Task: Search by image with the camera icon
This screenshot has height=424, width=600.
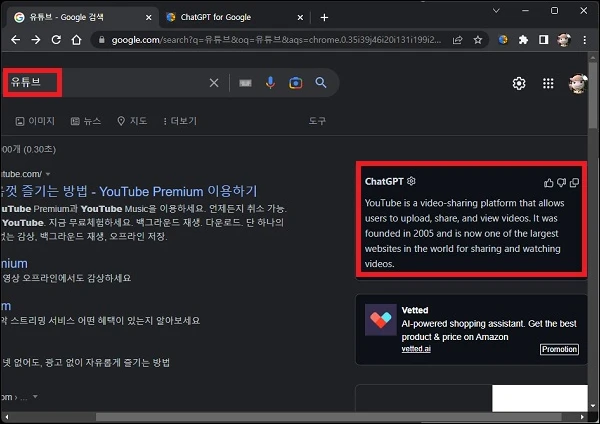Action: point(295,83)
